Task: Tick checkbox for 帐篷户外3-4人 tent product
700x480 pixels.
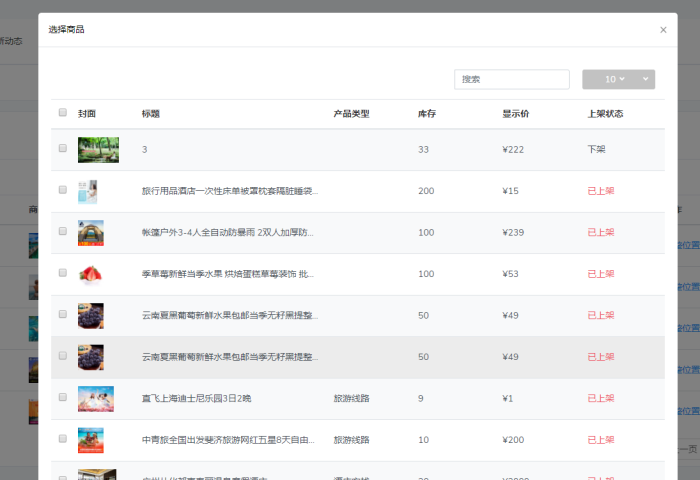Action: (x=63, y=231)
